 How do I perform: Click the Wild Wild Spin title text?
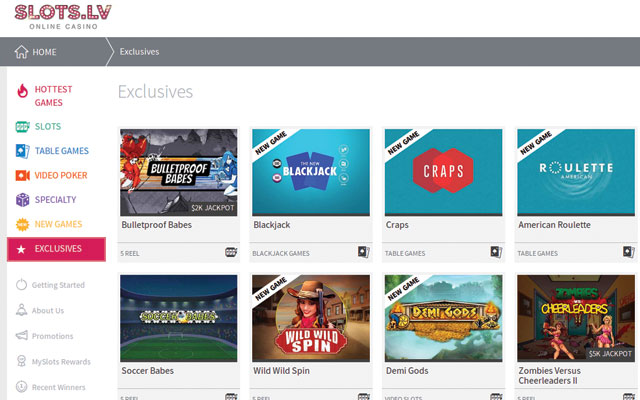(281, 371)
